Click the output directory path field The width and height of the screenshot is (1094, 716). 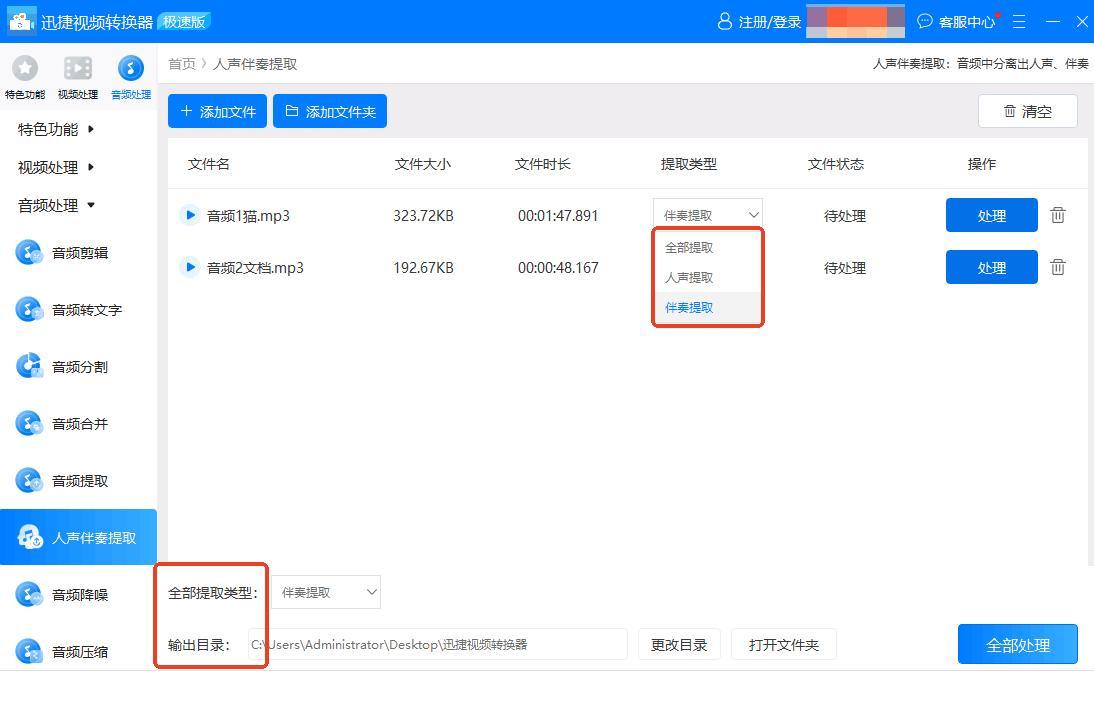(x=437, y=645)
